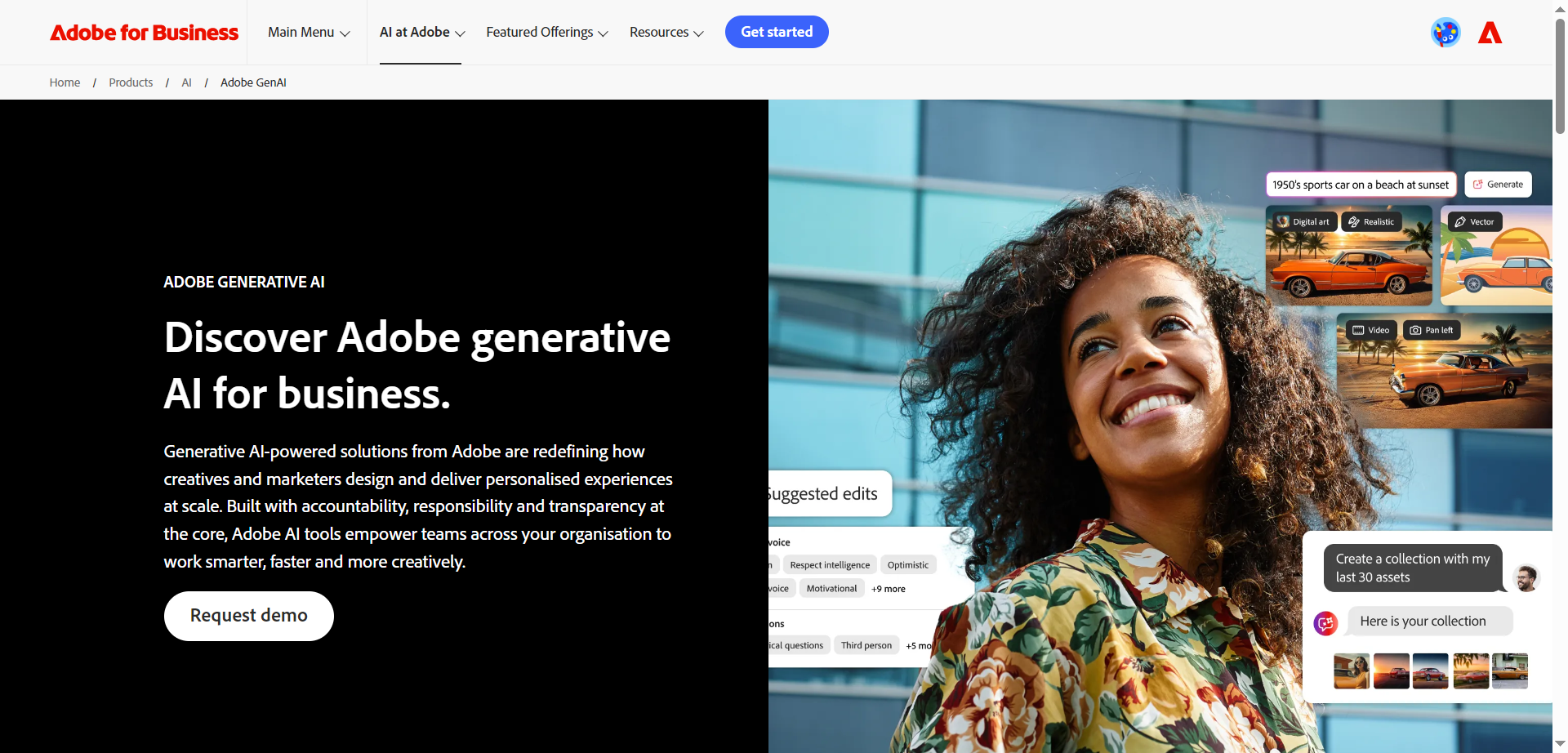The height and width of the screenshot is (753, 1568).
Task: Click the Request demo button
Action: click(249, 616)
